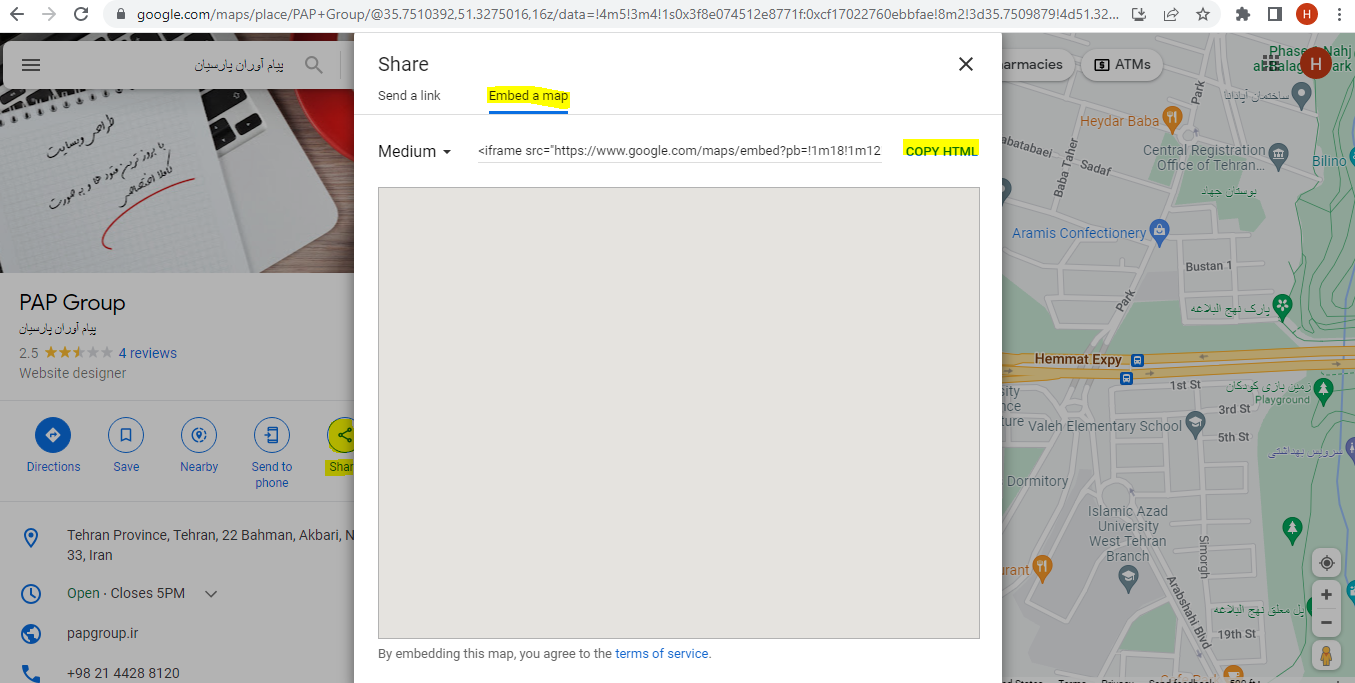The image size is (1355, 683).
Task: Bookmark this page with the star icon
Action: [1203, 15]
